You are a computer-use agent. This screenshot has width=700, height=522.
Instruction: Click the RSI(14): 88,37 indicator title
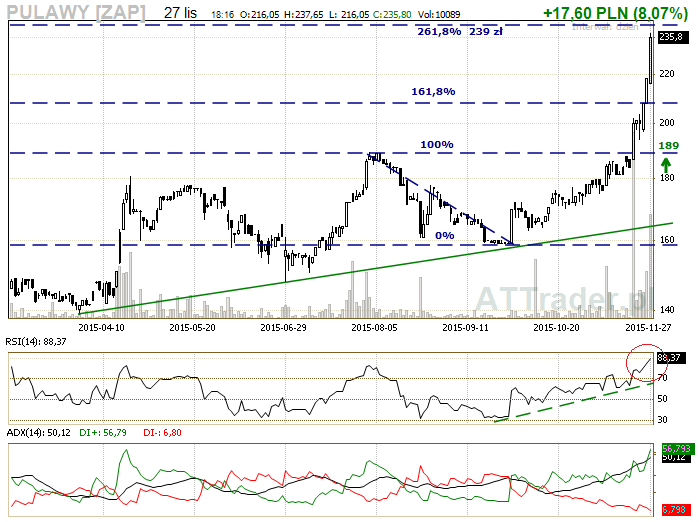coord(36,342)
